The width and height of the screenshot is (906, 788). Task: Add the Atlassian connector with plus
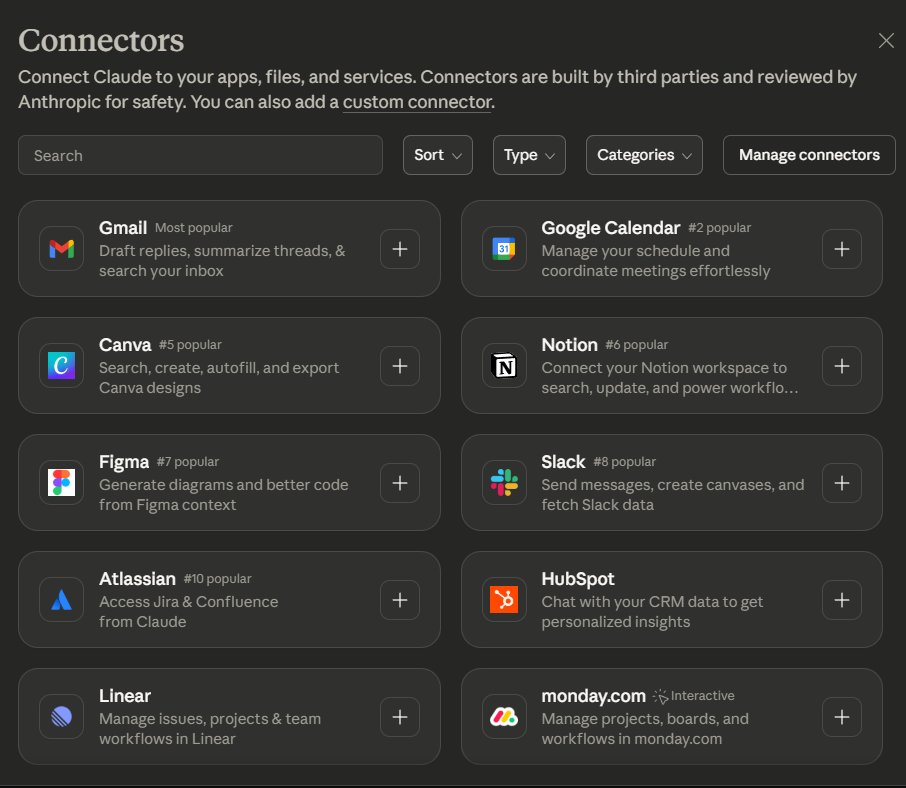400,600
